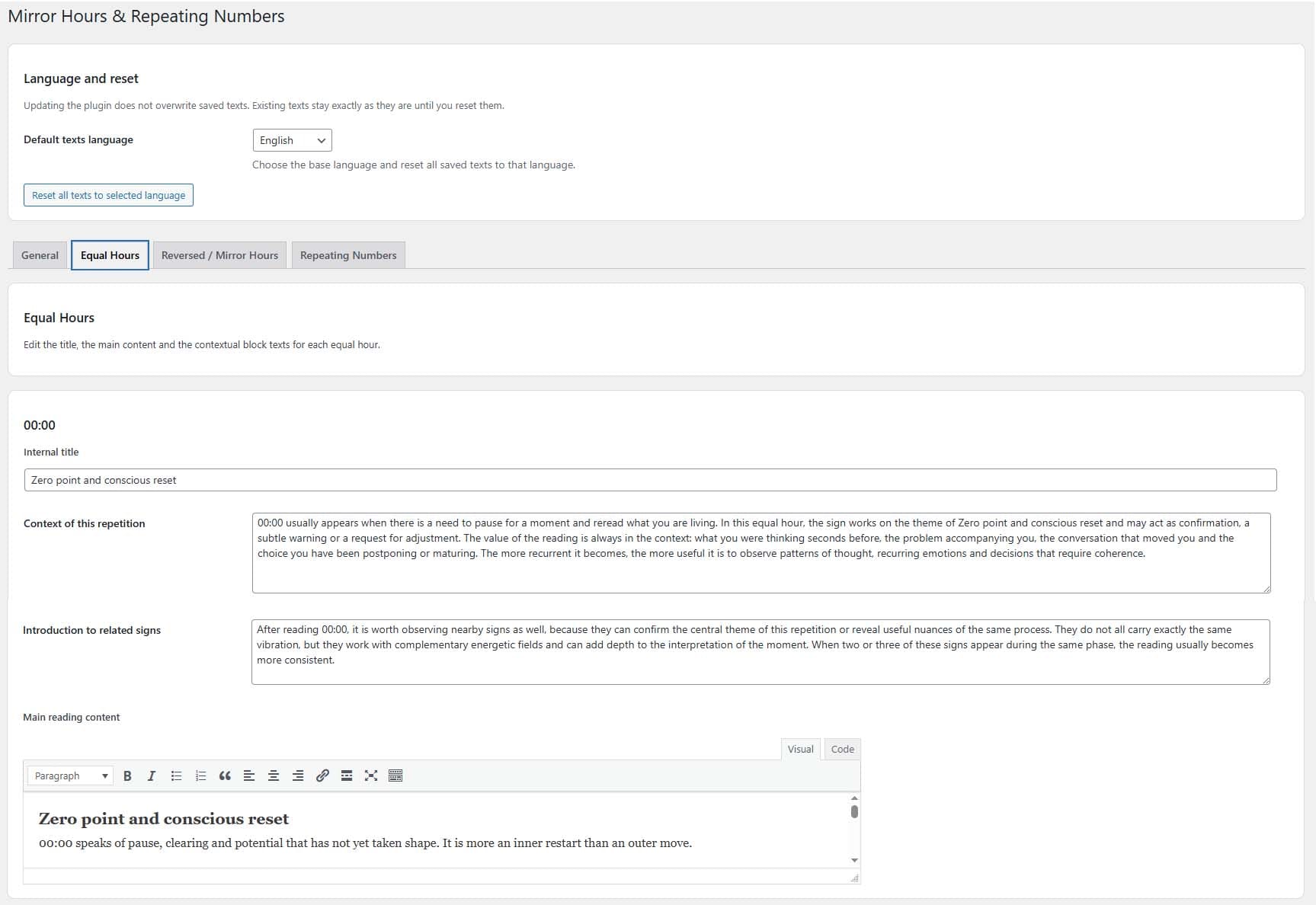
Task: Insert a numbered list
Action: (200, 775)
